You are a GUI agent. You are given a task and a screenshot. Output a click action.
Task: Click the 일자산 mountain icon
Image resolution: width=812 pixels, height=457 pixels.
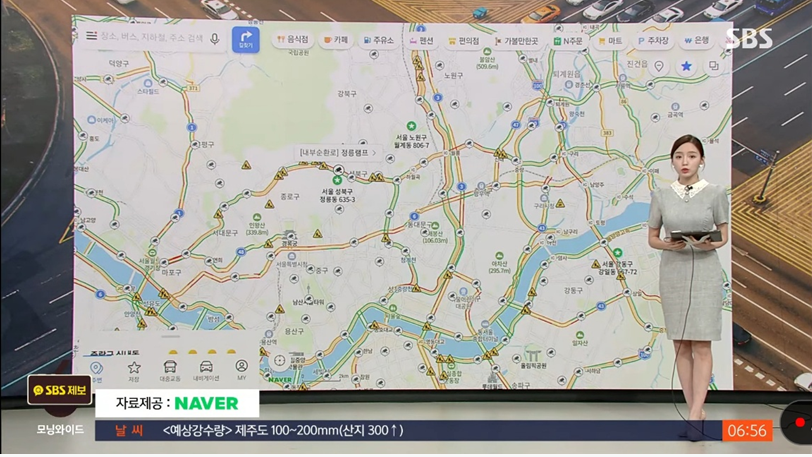tap(580, 335)
